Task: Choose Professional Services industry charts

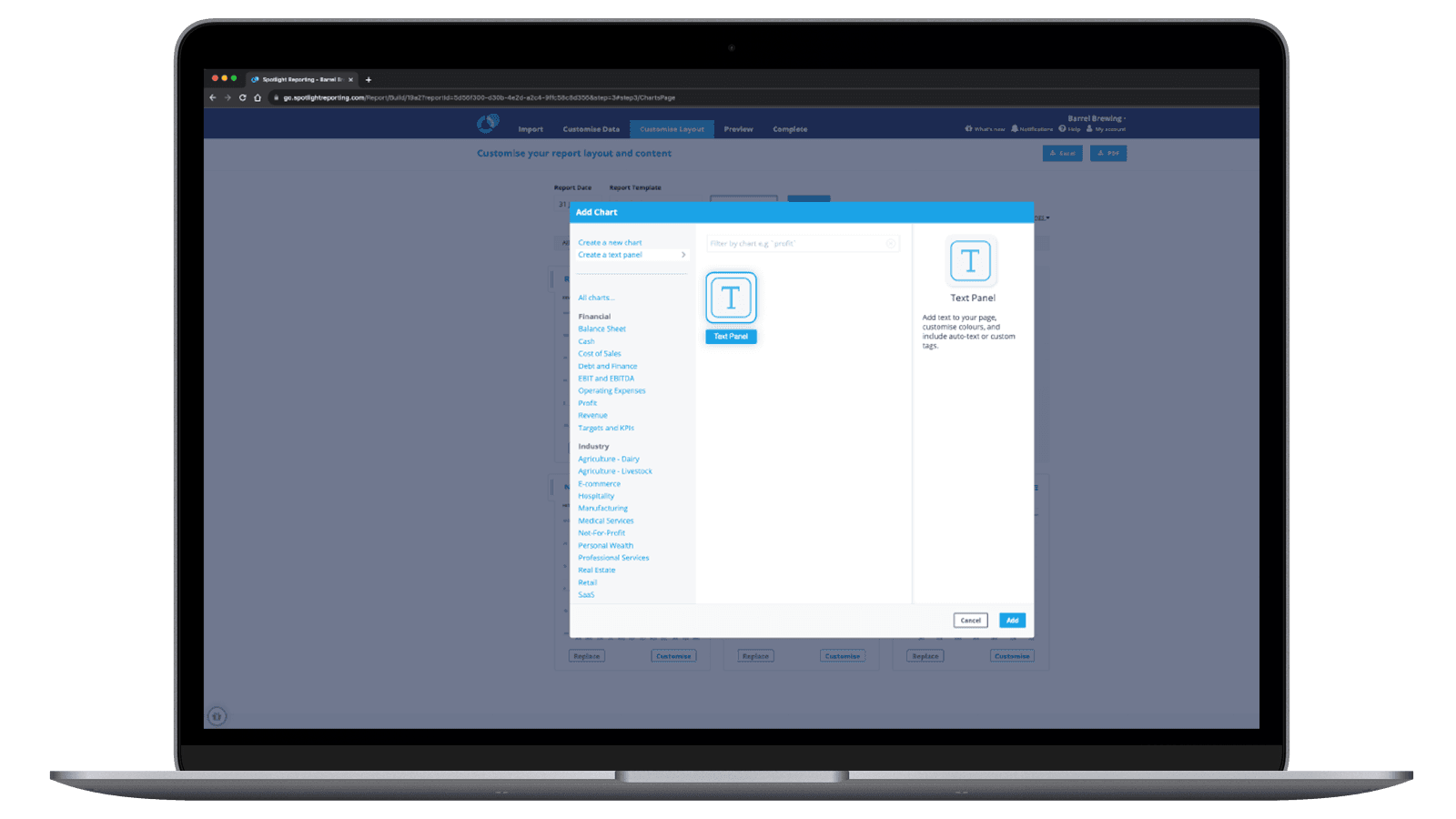Action: point(613,558)
